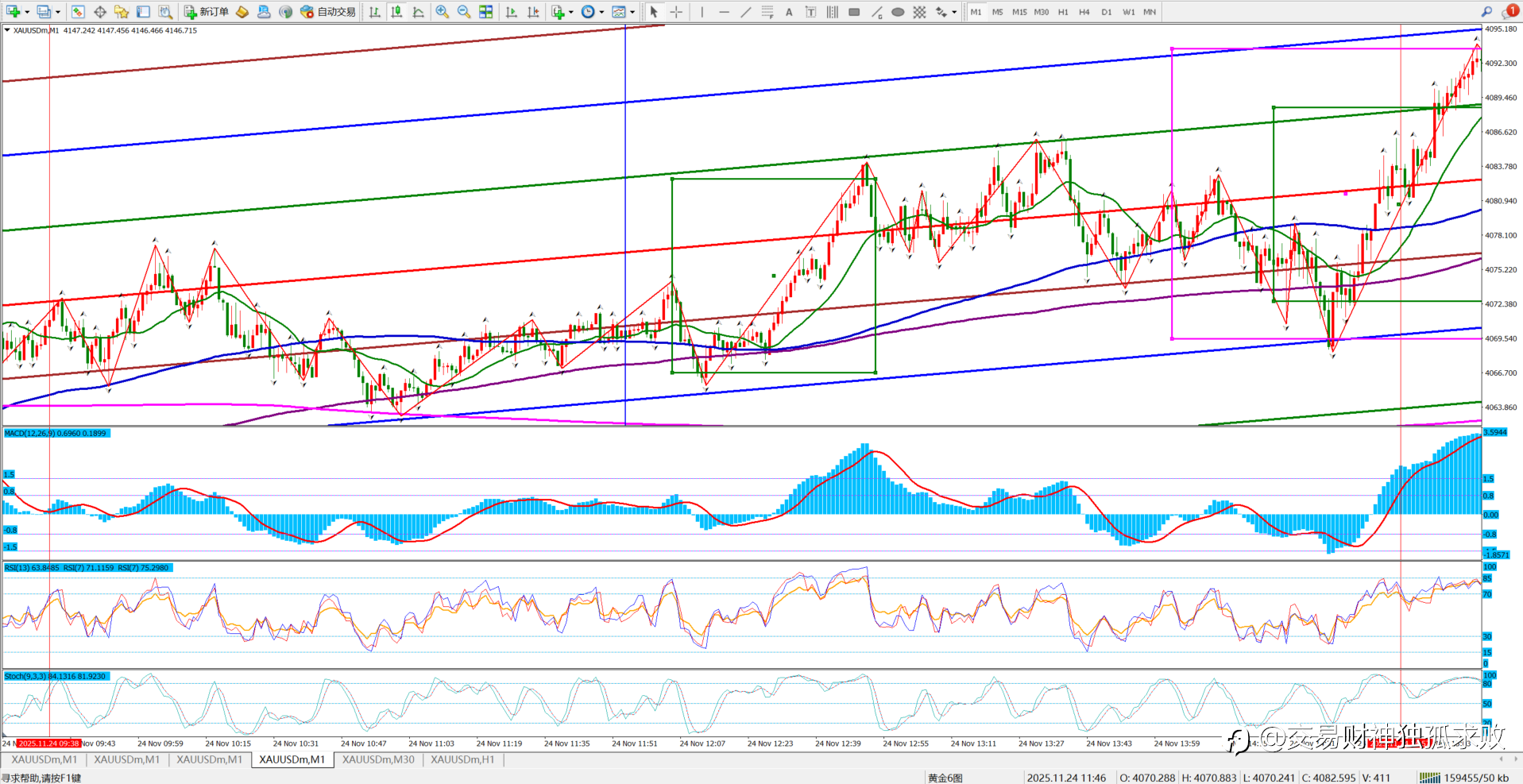Set timeframe to H4

pos(1084,12)
